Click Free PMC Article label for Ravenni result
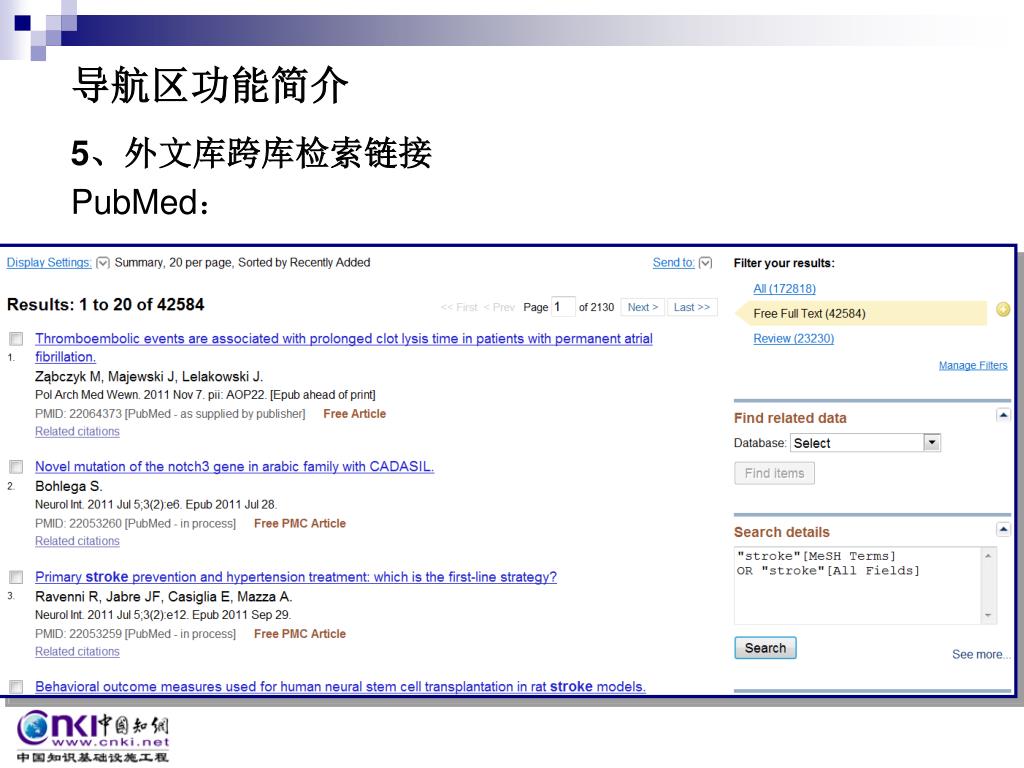Viewport: 1024px width, 768px height. [x=300, y=634]
